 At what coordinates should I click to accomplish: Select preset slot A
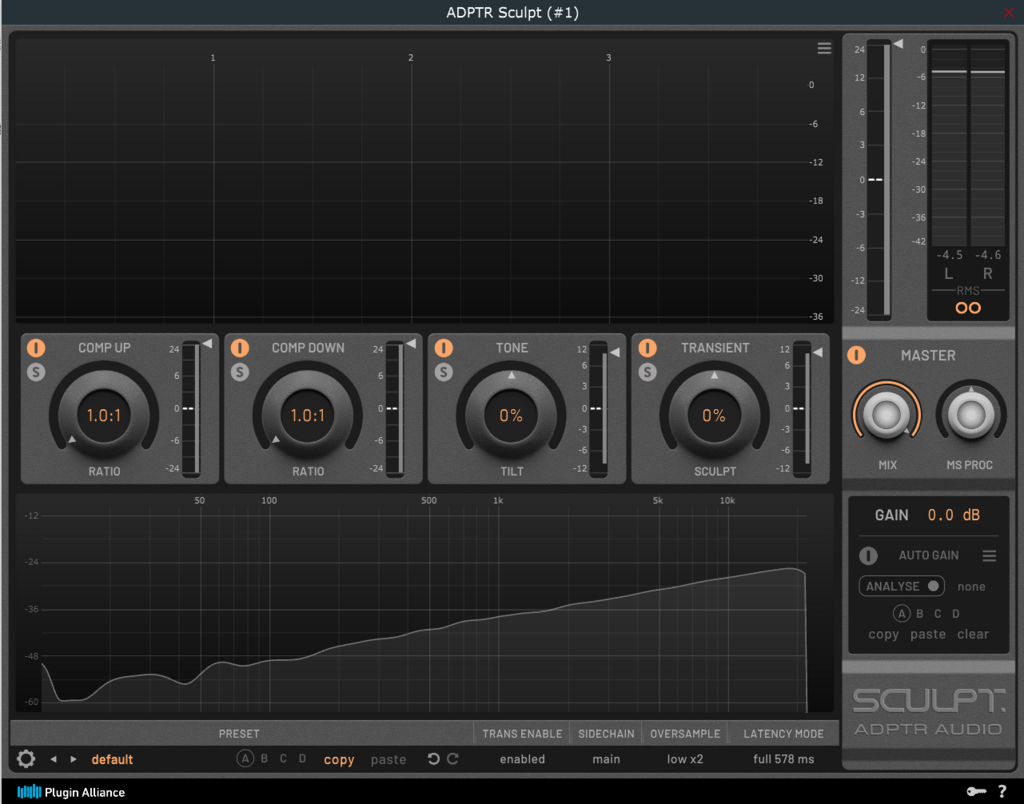(245, 759)
